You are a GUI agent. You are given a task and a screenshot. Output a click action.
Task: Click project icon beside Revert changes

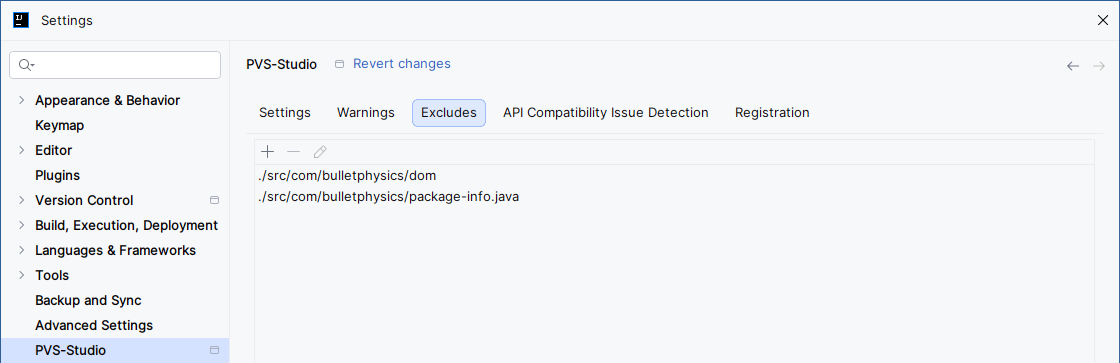point(339,64)
